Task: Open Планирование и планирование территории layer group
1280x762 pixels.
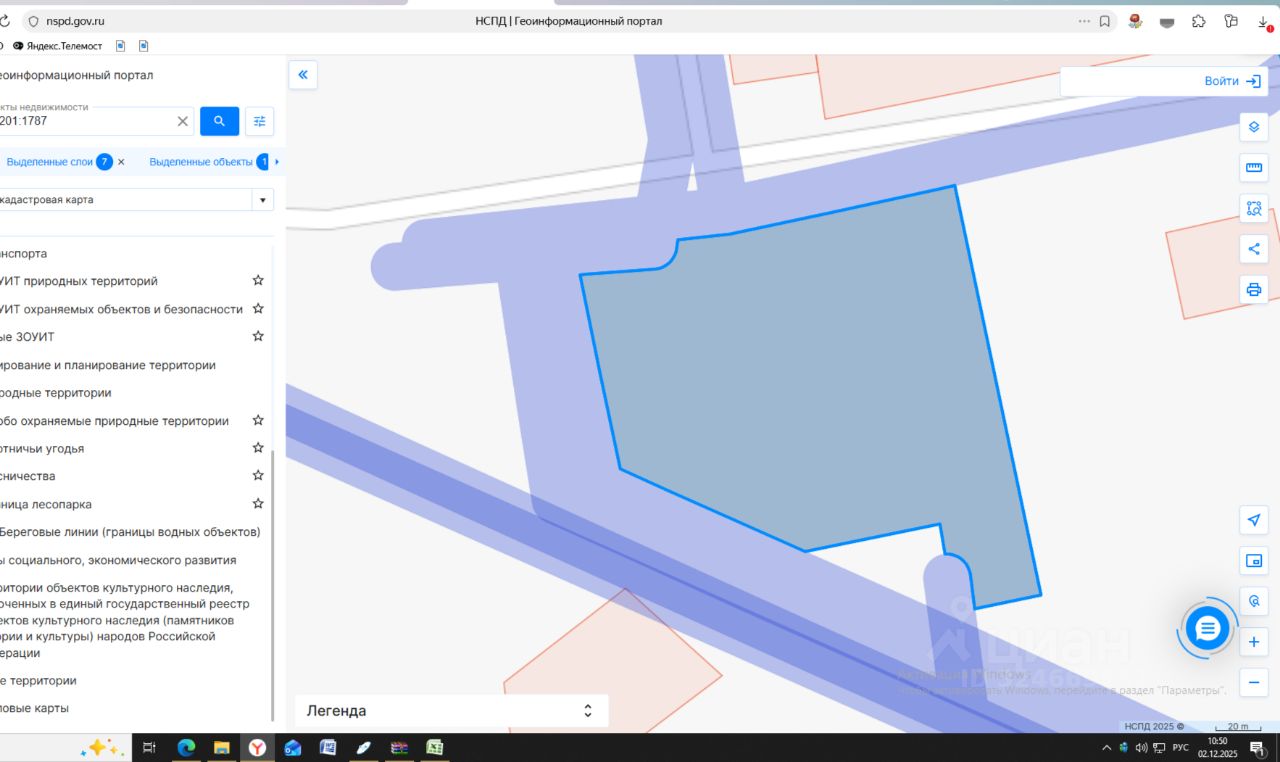Action: pos(108,365)
